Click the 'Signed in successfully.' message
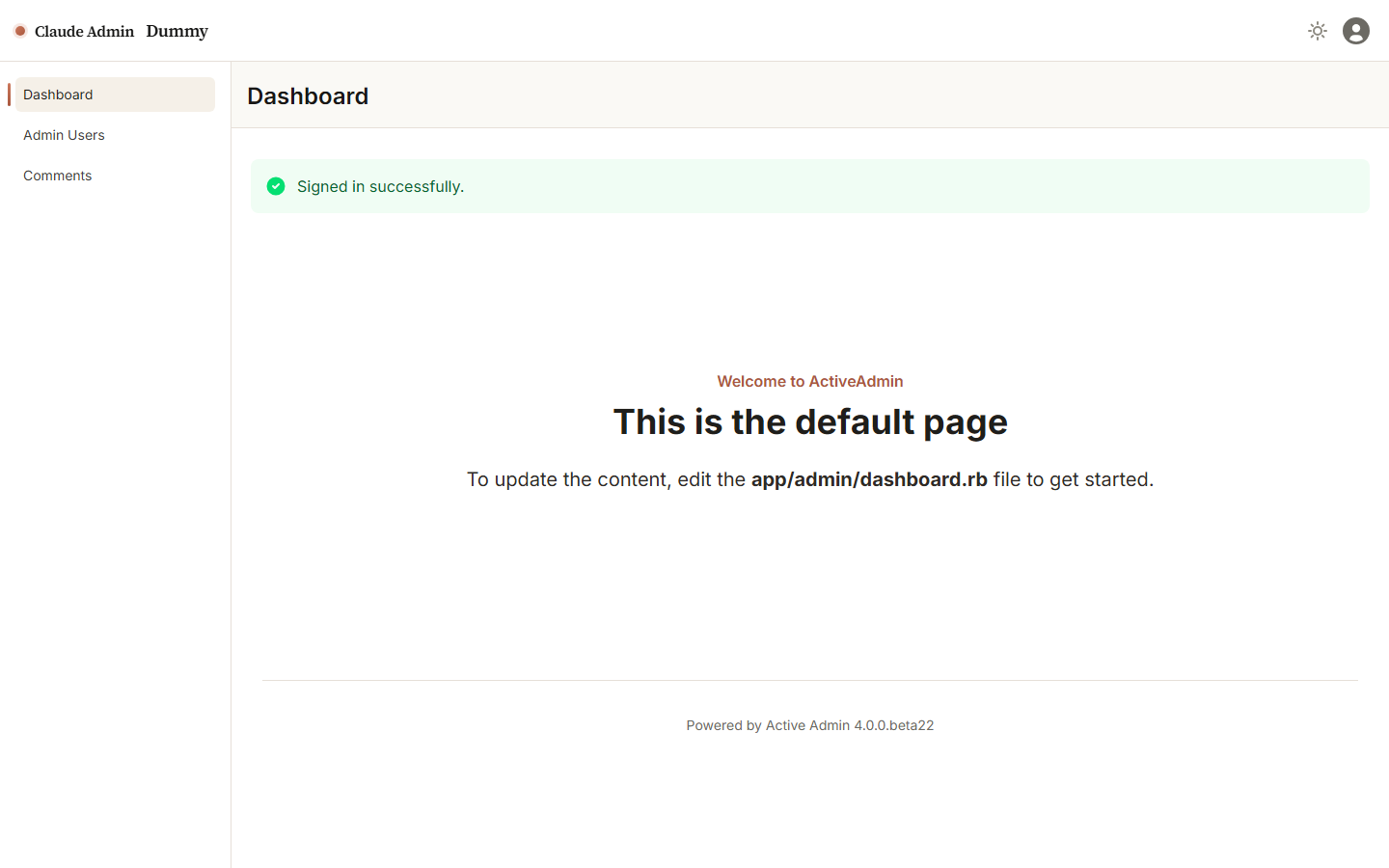Viewport: 1389px width, 868px height. (380, 186)
